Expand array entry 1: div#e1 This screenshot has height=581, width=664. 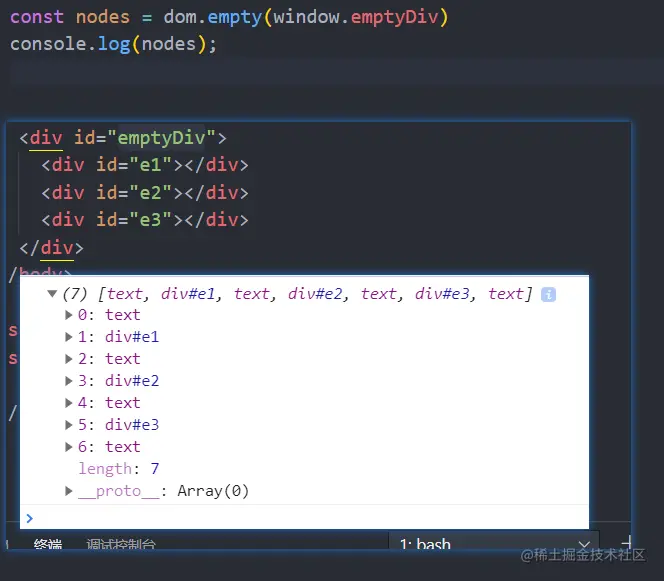point(68,337)
